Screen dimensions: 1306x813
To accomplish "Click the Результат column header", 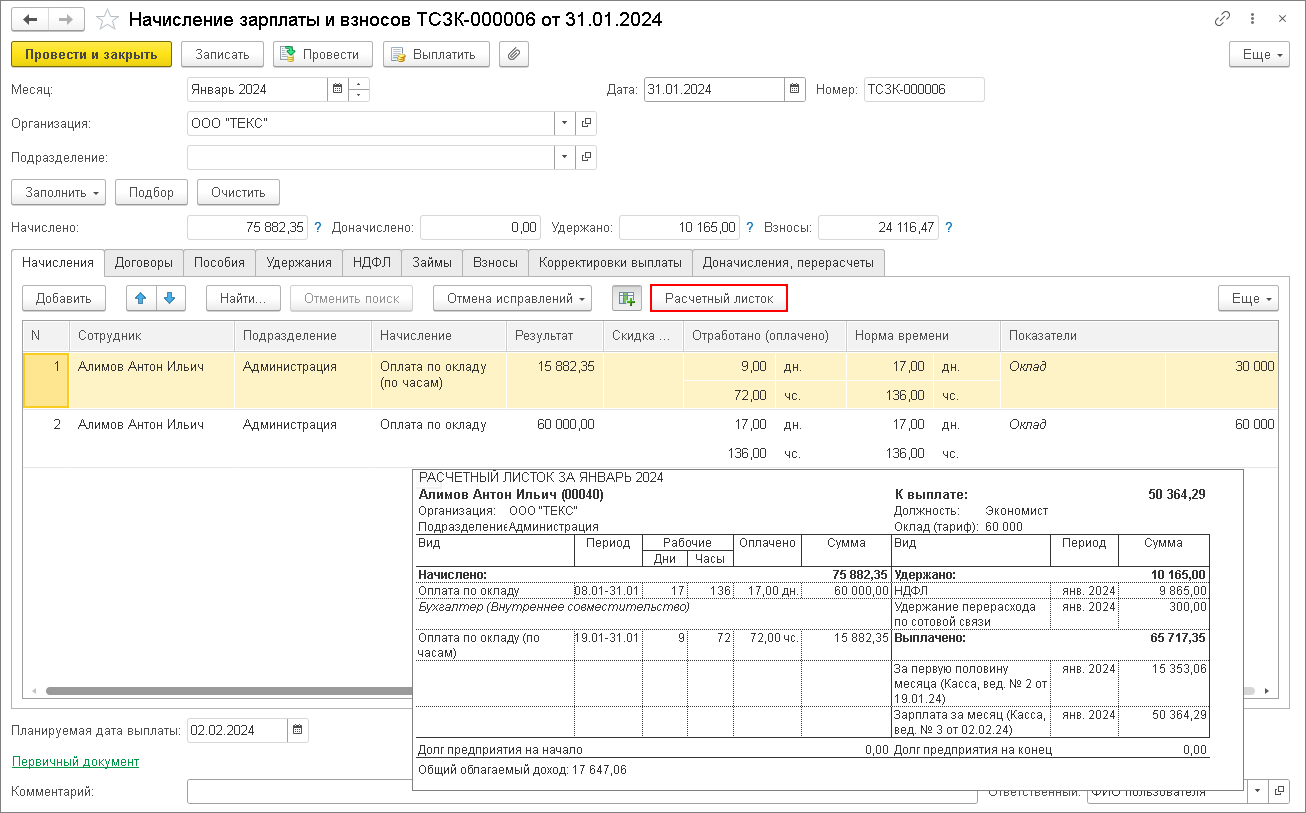I will (x=555, y=336).
